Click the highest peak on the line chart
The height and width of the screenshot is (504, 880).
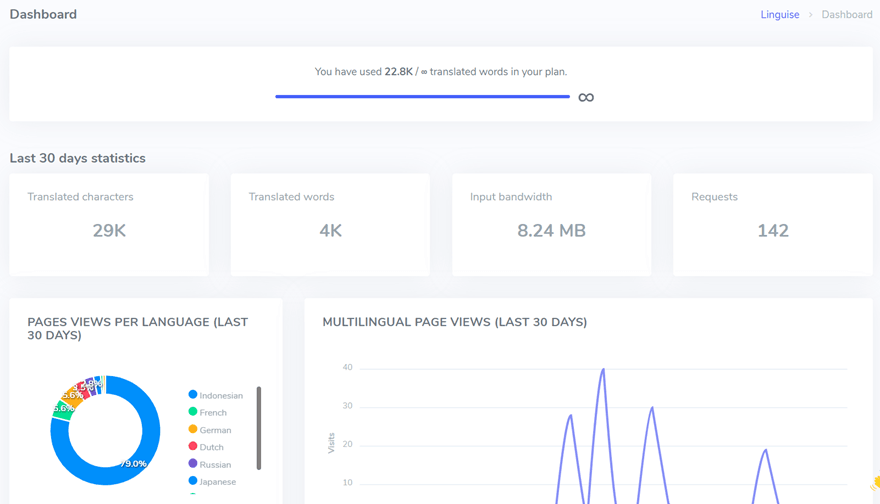[603, 369]
